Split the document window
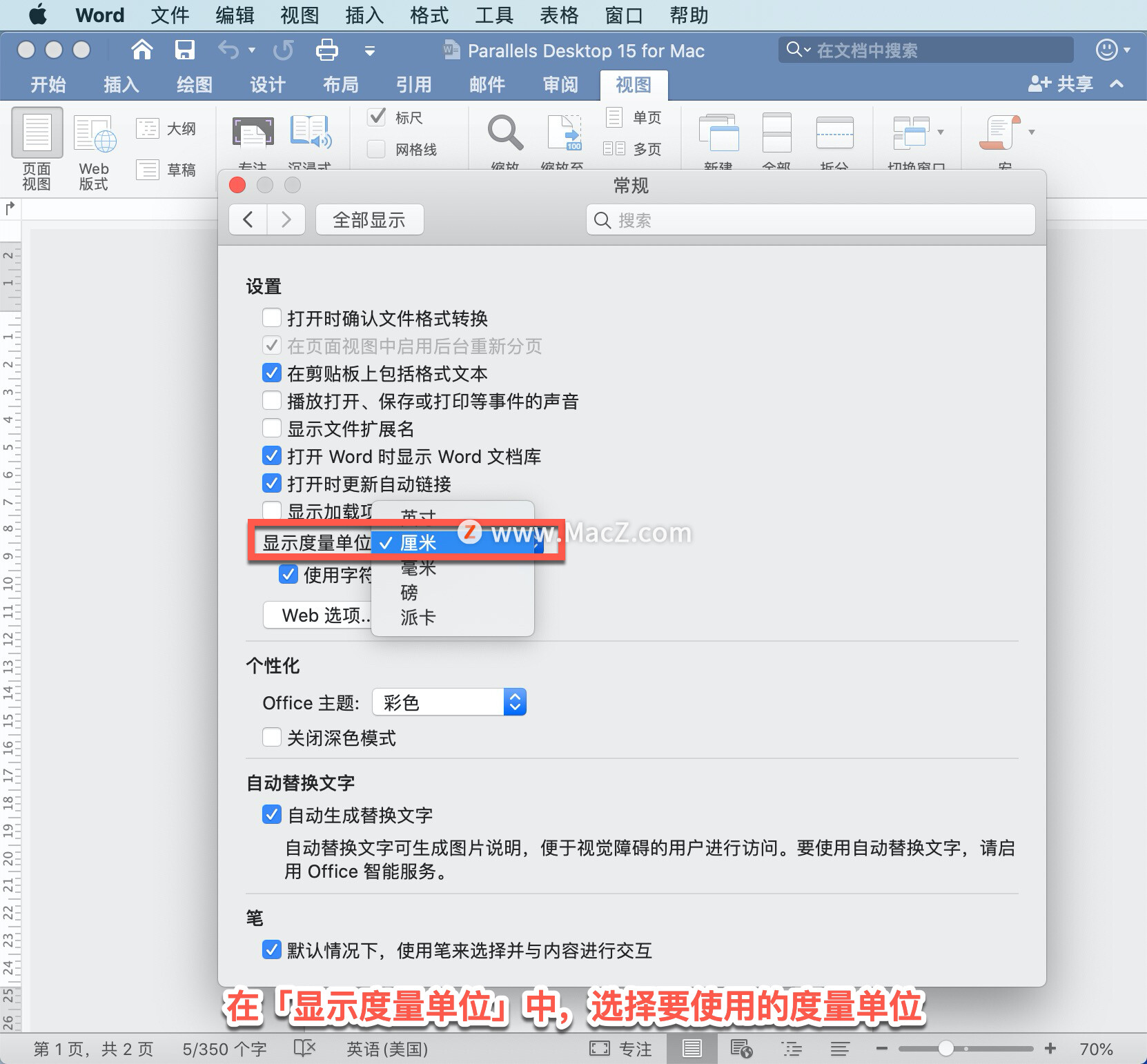Viewport: 1147px width, 1064px height. click(834, 132)
